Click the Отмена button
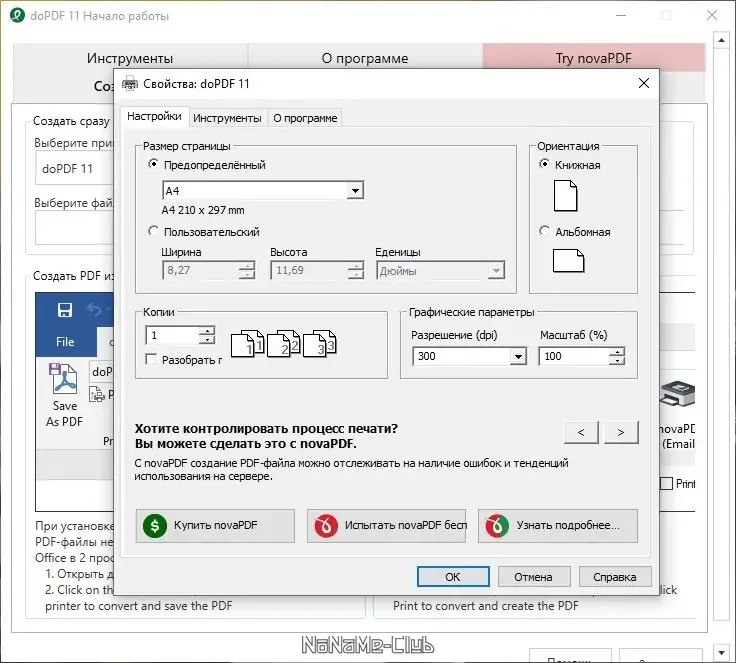The width and height of the screenshot is (736, 663). click(x=534, y=577)
